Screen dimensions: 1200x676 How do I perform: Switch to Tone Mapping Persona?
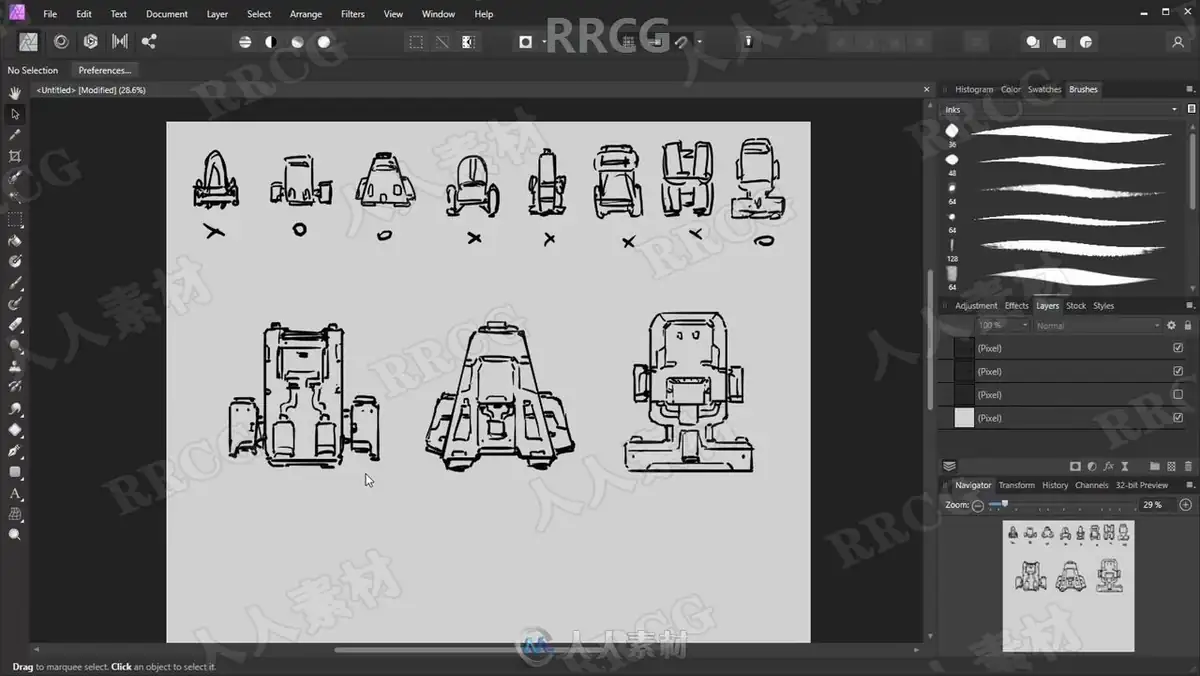(120, 41)
